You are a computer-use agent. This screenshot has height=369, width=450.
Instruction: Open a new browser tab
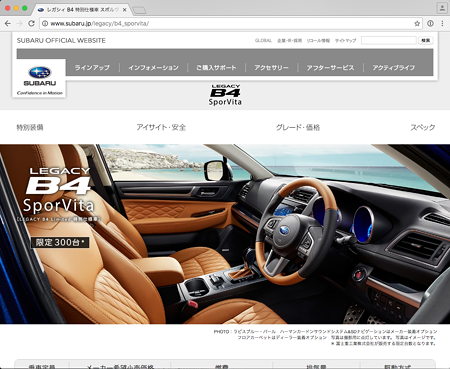point(139,10)
